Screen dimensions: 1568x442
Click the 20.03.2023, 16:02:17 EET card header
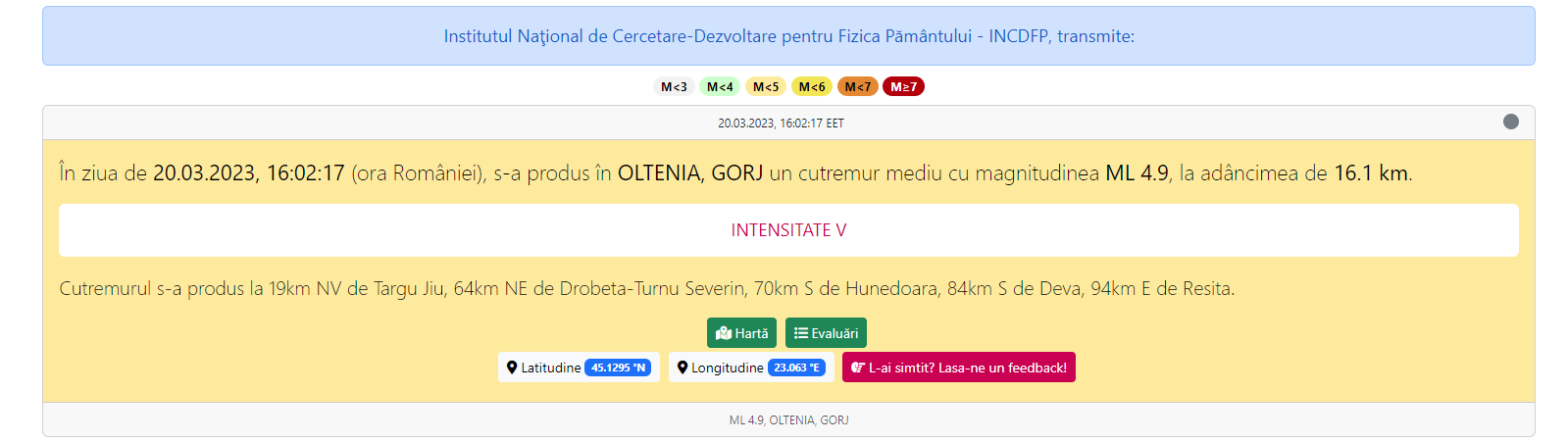click(781, 123)
